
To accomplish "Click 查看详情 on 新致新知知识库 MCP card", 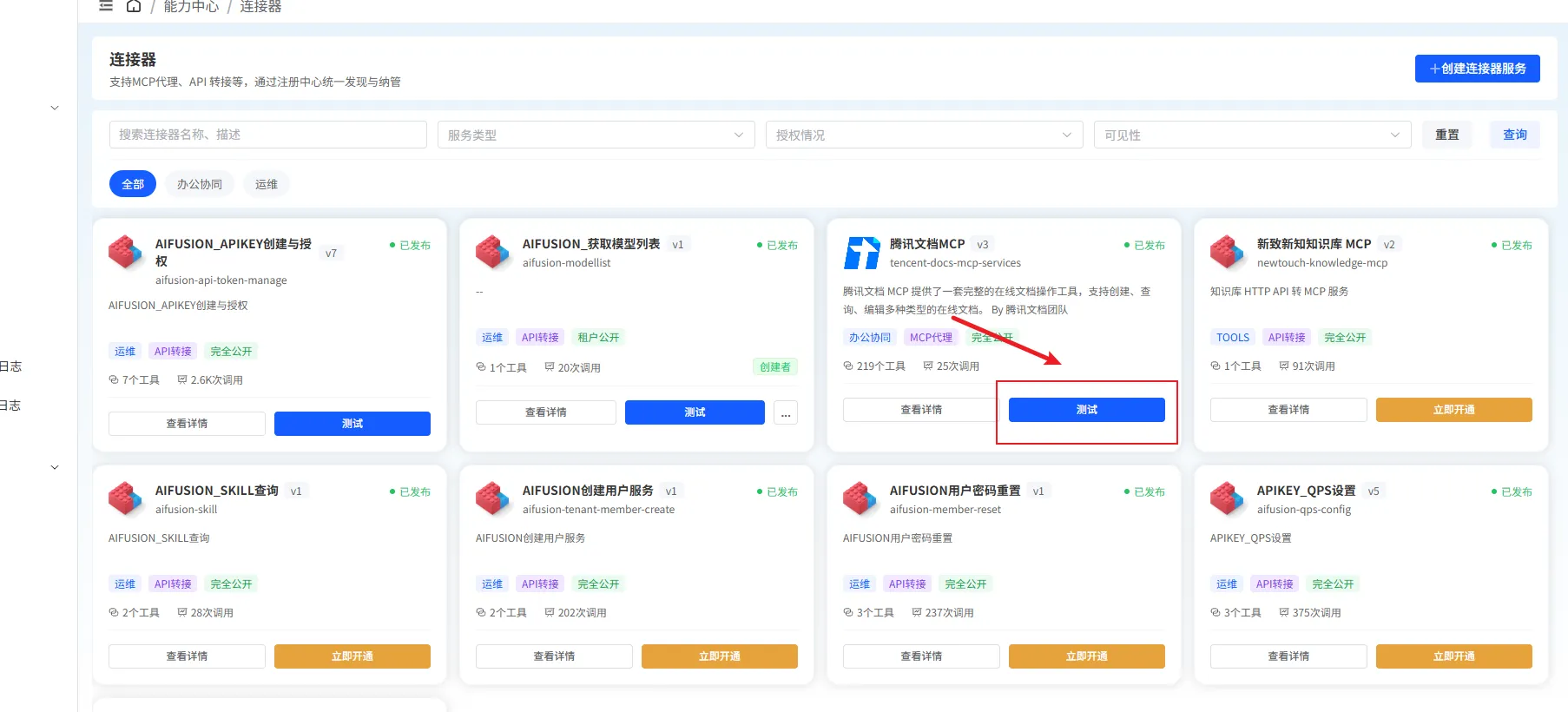I will pyautogui.click(x=1288, y=410).
